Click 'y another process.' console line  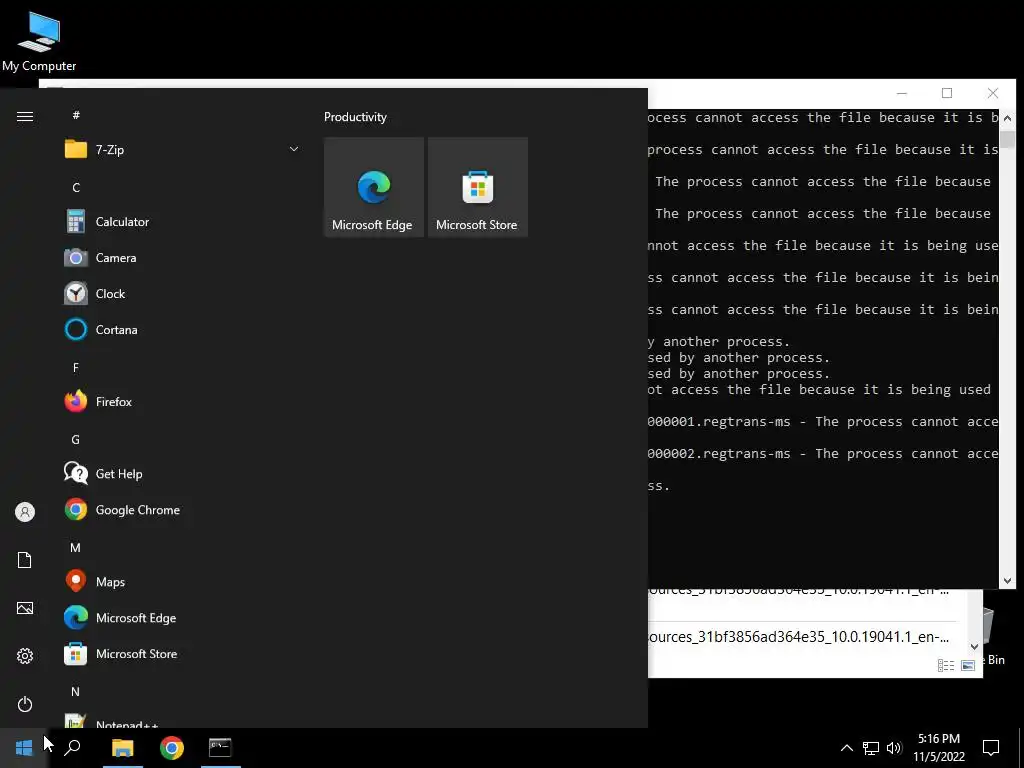(x=719, y=342)
